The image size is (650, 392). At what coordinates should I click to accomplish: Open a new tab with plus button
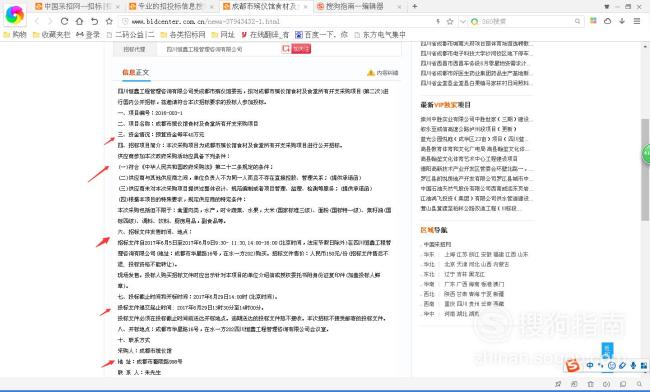[x=415, y=6]
